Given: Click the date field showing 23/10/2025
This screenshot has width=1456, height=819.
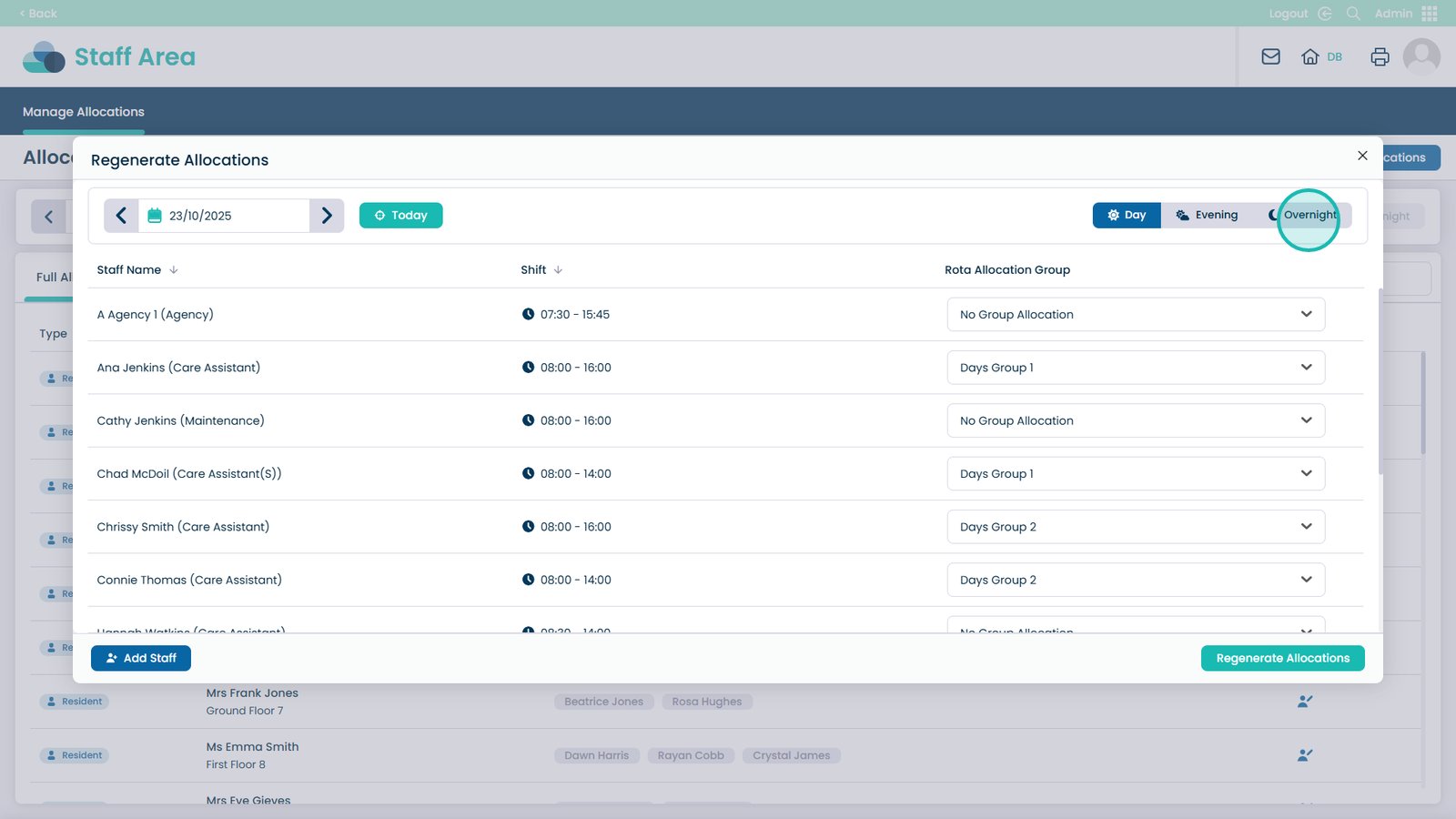Looking at the screenshot, I should pos(224,216).
